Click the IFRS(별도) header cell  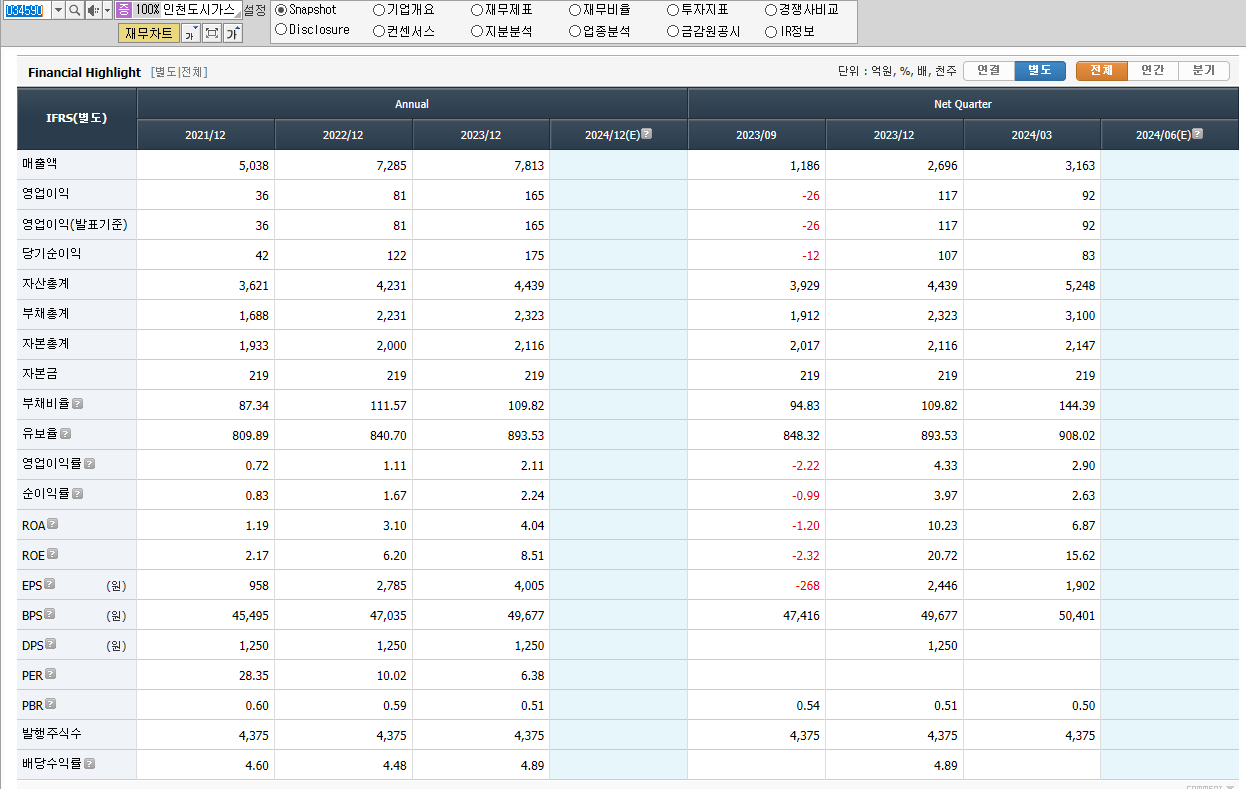(x=77, y=118)
